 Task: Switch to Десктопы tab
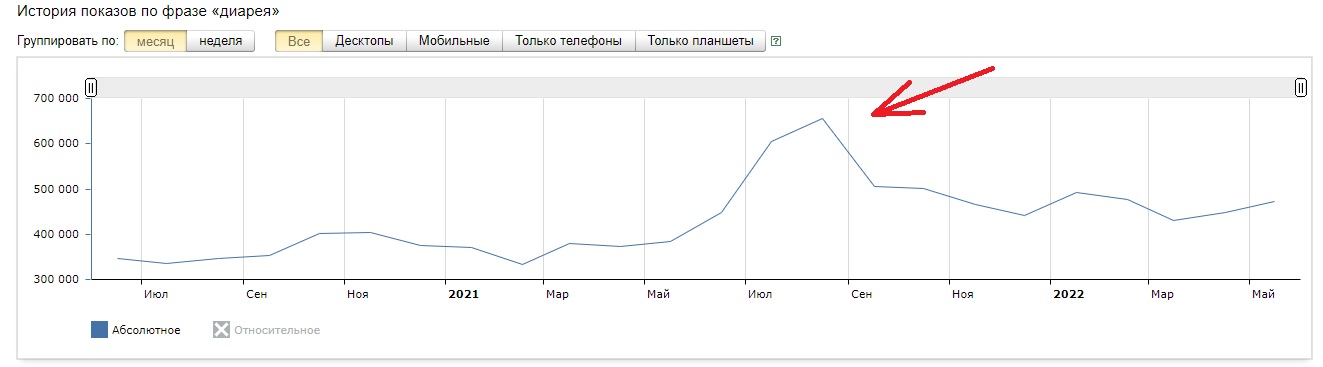[364, 41]
